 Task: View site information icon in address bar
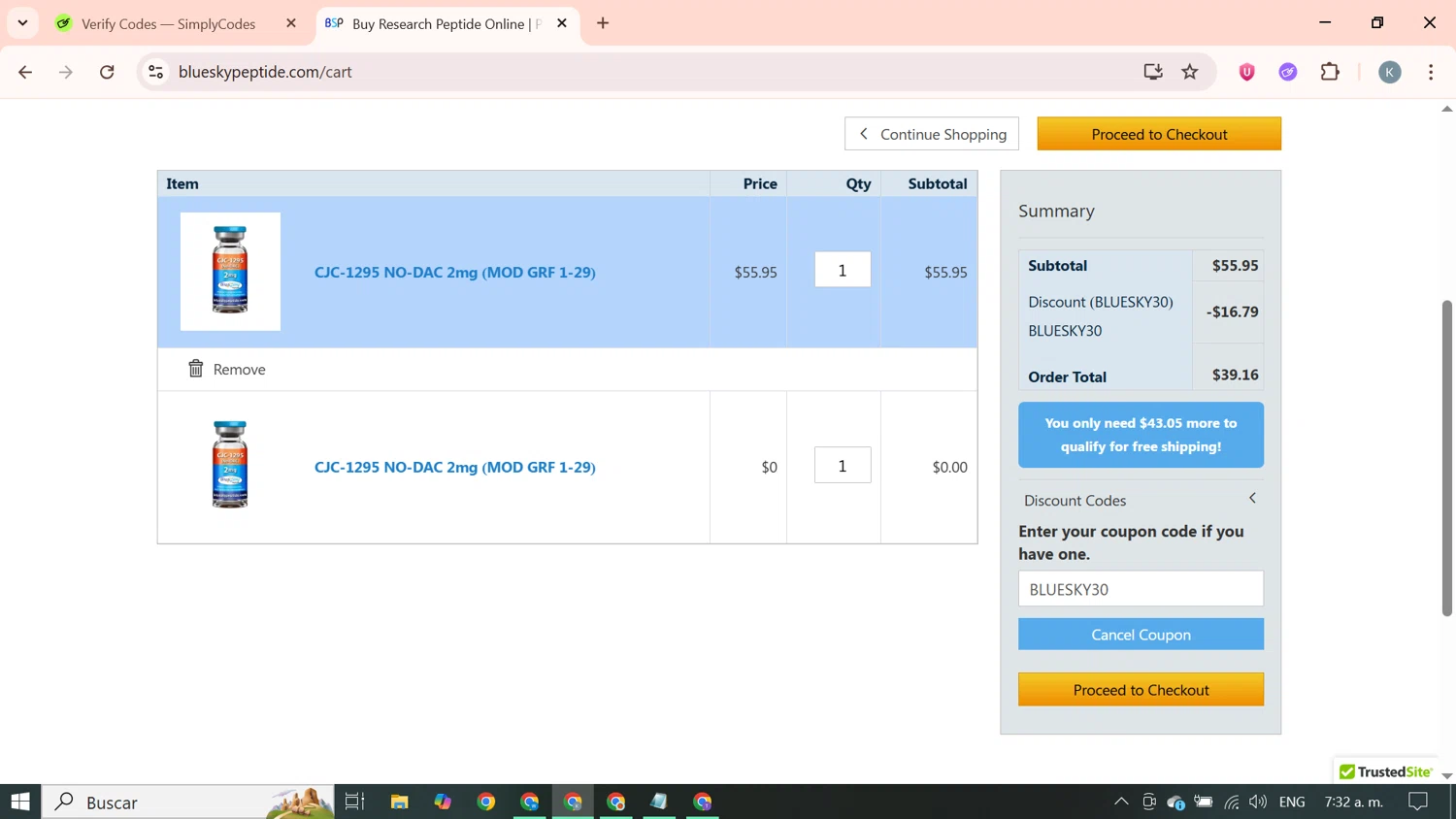click(x=156, y=72)
